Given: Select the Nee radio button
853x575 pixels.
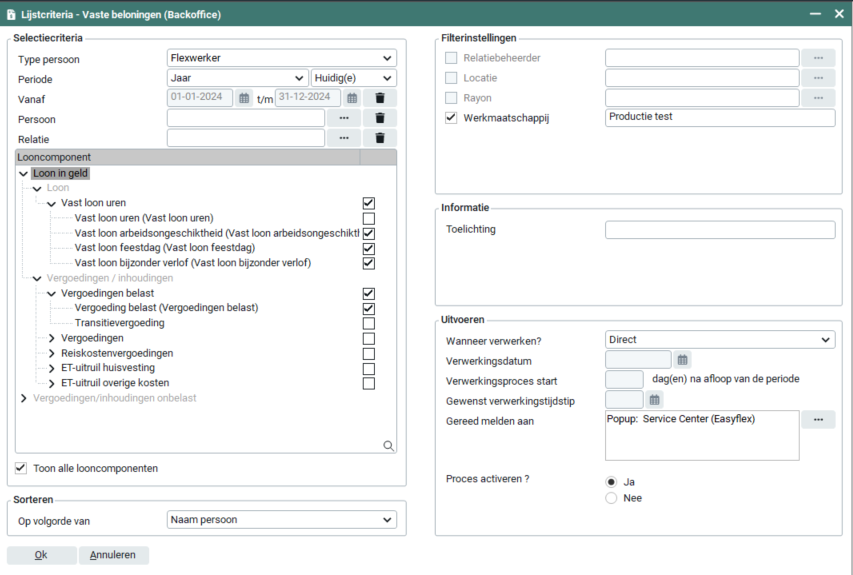Looking at the screenshot, I should [611, 498].
